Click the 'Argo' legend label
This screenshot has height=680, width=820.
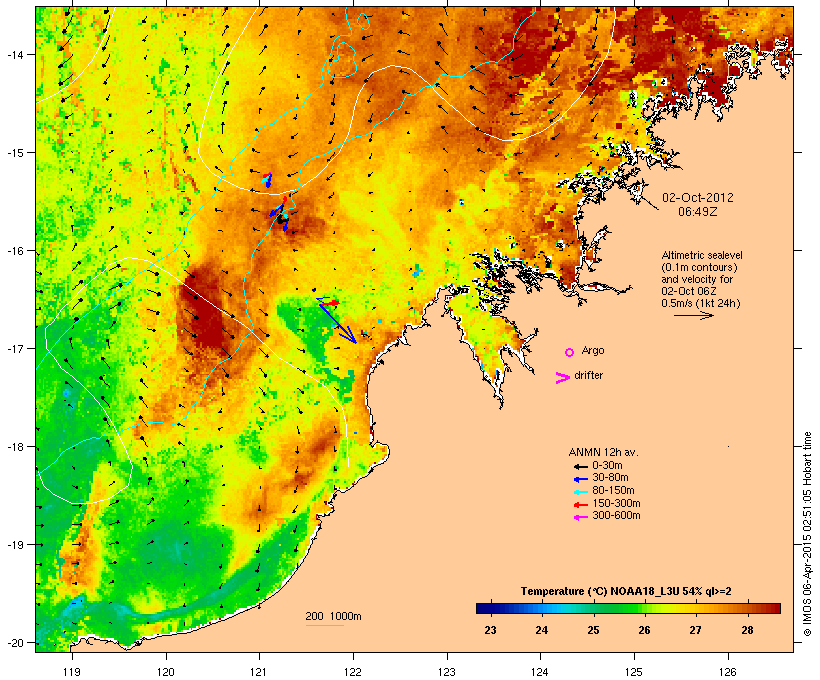(593, 350)
